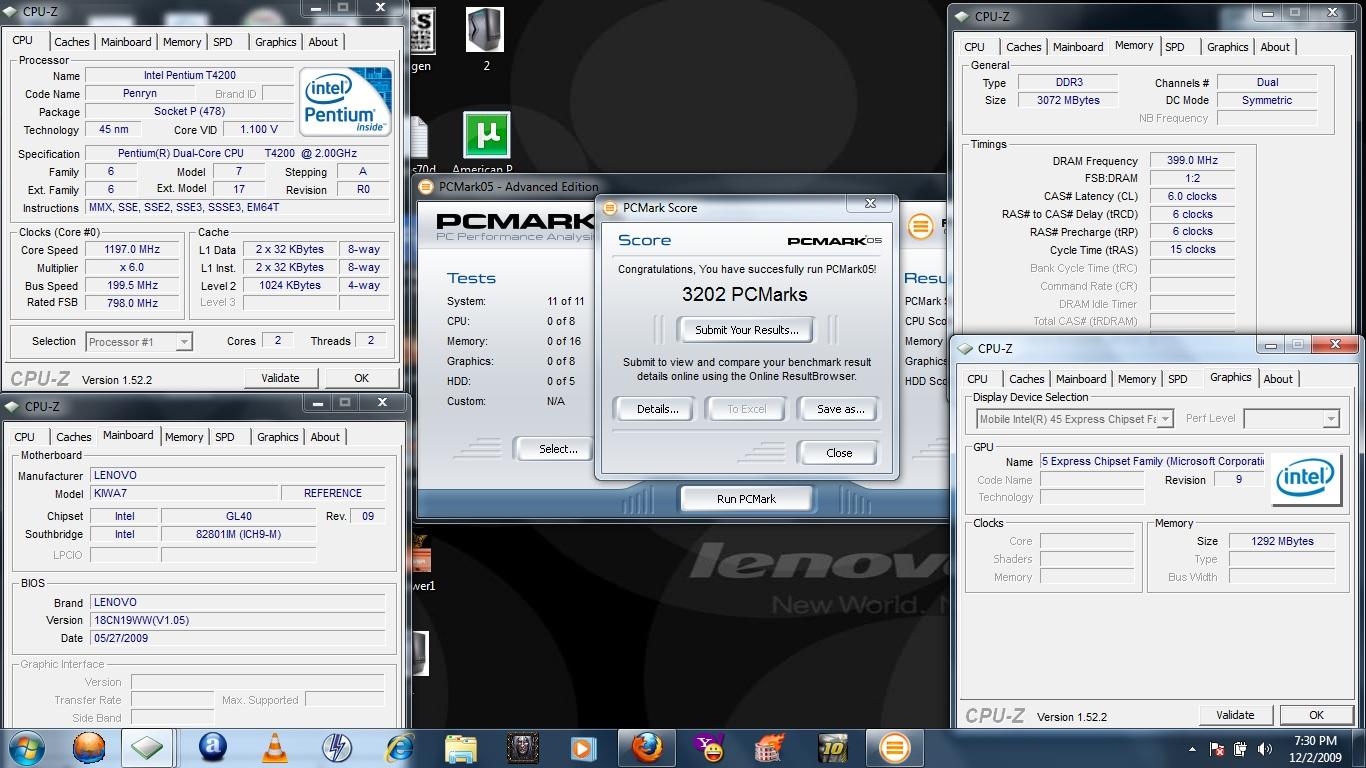
Task: Open VLC media player from taskbar
Action: click(x=274, y=747)
